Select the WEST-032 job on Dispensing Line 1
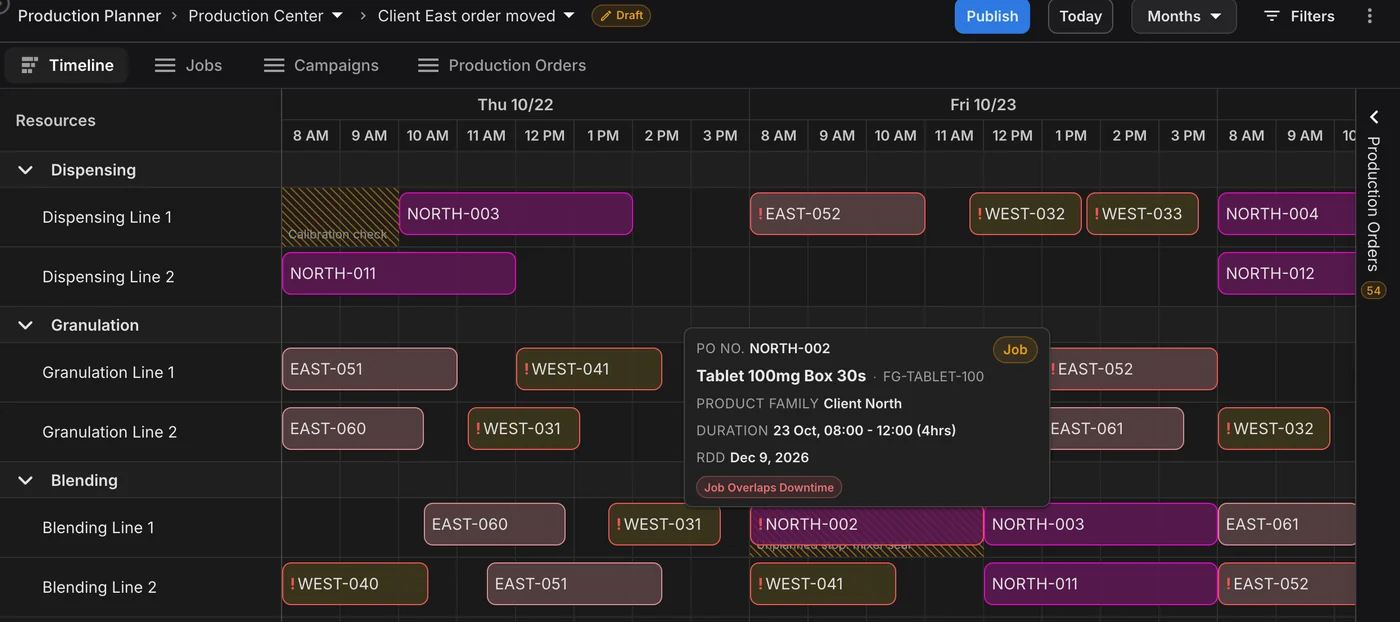The width and height of the screenshot is (1400, 622). tap(1025, 214)
